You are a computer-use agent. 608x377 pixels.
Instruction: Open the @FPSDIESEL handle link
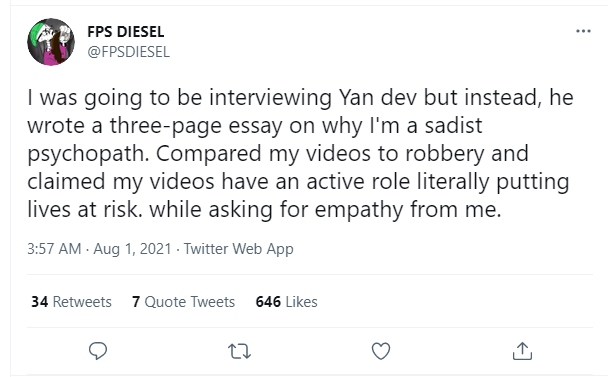(128, 52)
